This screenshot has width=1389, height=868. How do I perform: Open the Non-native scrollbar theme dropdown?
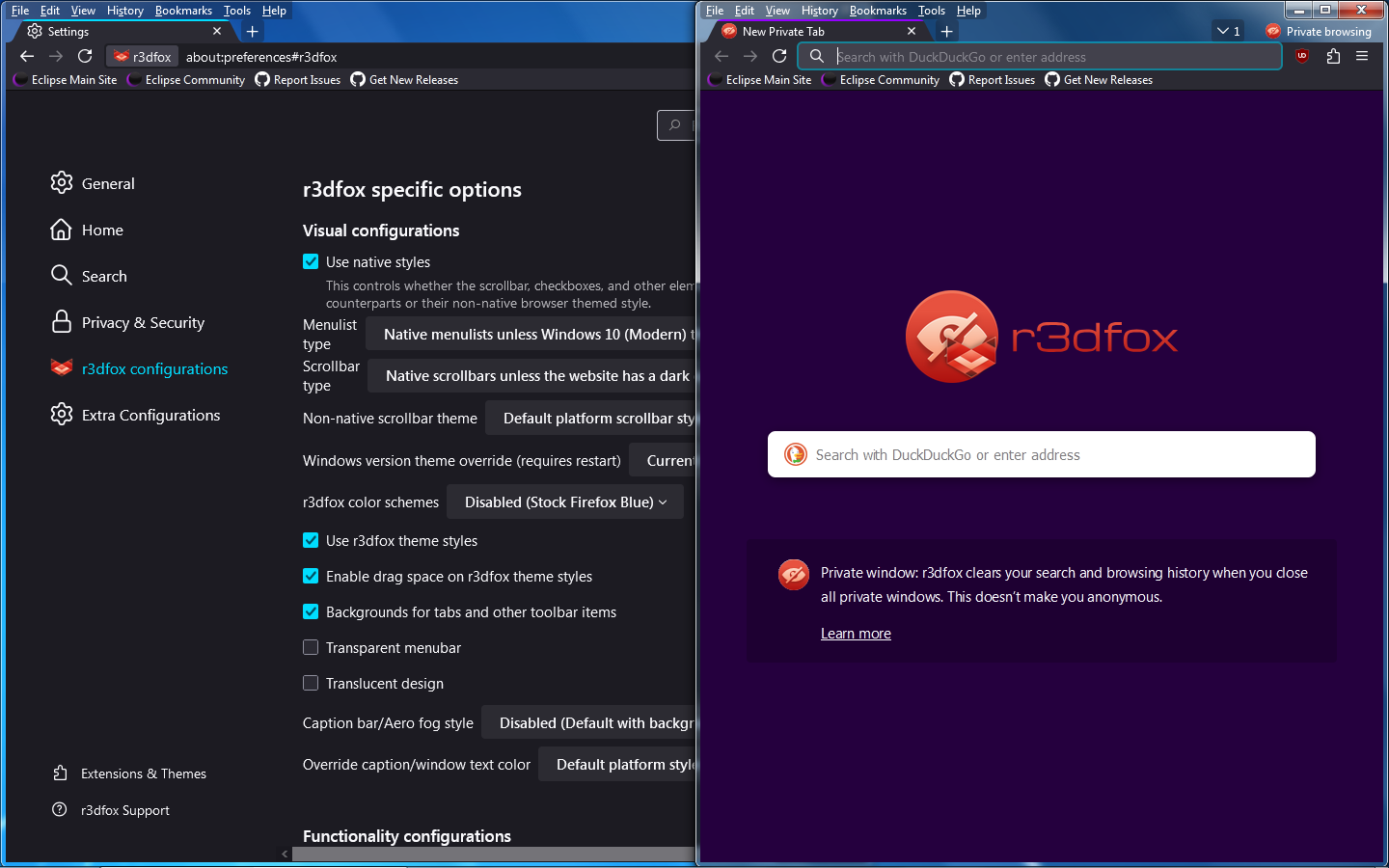(x=589, y=419)
